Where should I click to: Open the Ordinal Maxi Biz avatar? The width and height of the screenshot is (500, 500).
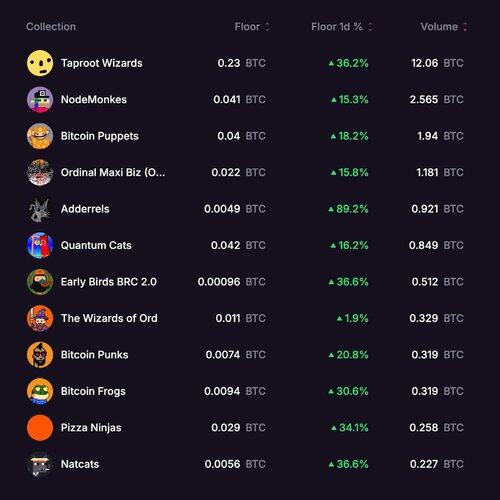pyautogui.click(x=40, y=172)
